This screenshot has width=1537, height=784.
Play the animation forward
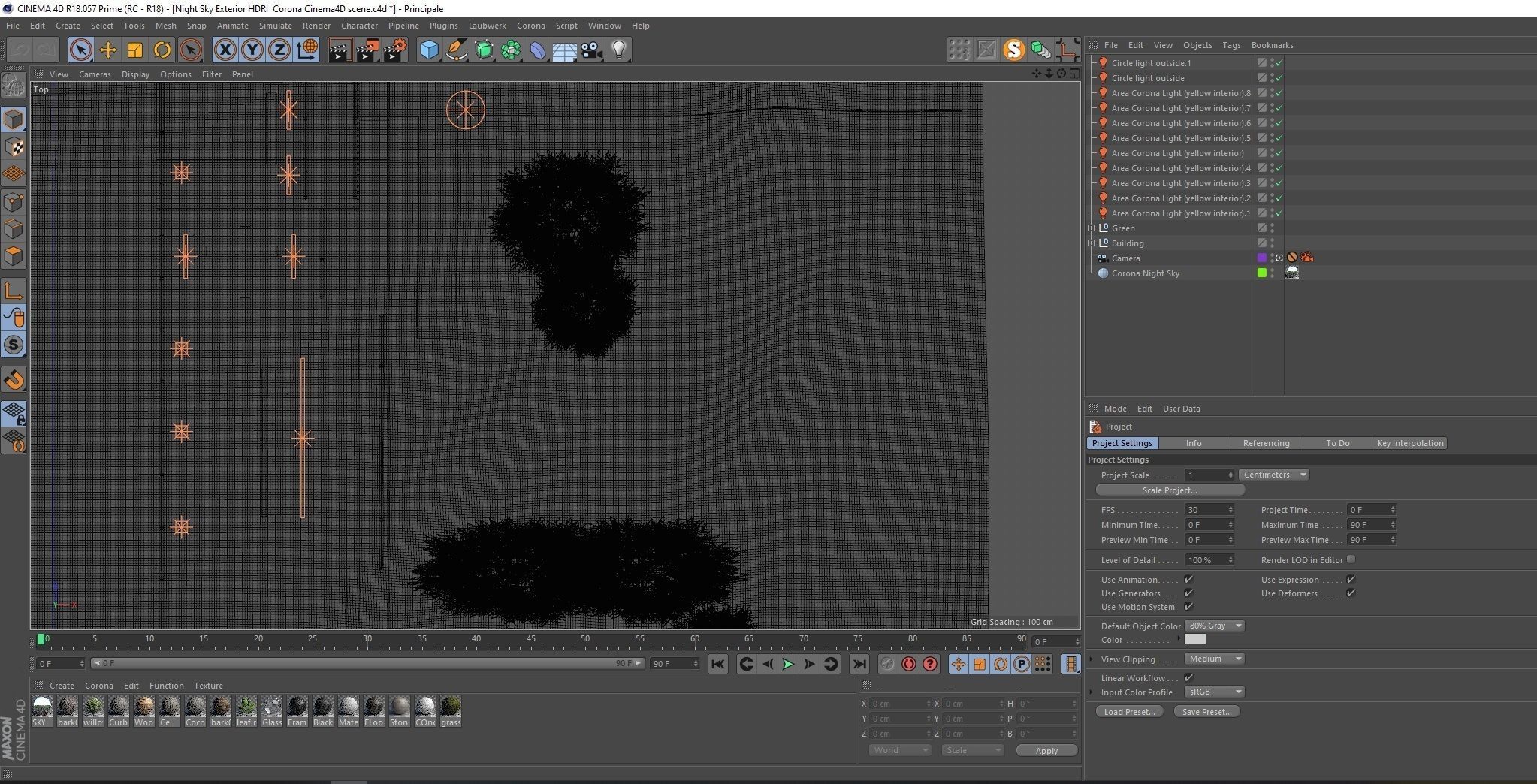click(x=788, y=664)
